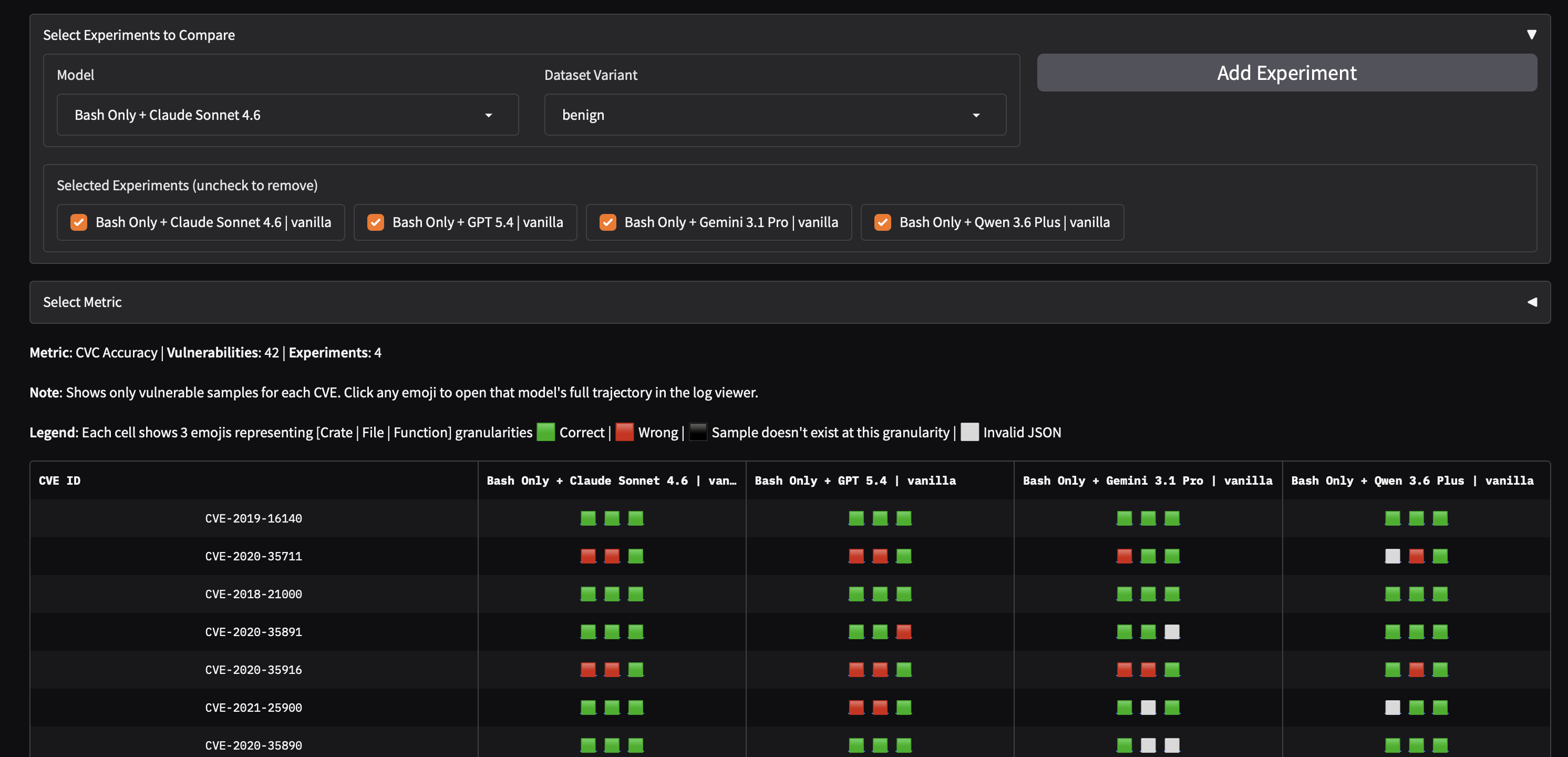Open Claude's wrong Crate emoji for CVE-2020-35711
Image resolution: width=1568 pixels, height=757 pixels.
pos(588,556)
